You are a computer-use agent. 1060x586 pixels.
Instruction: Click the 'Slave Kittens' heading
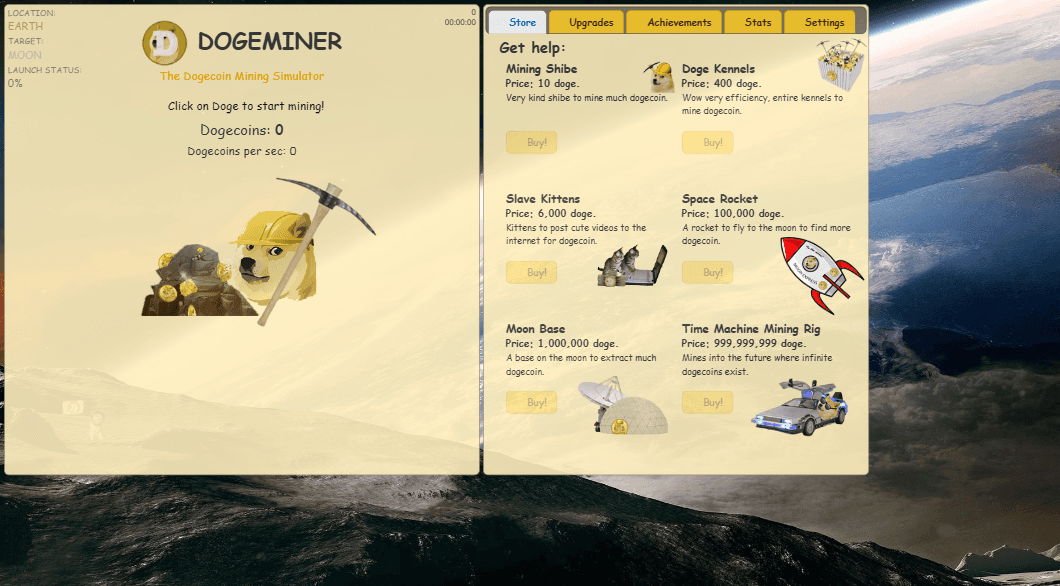pyautogui.click(x=543, y=199)
